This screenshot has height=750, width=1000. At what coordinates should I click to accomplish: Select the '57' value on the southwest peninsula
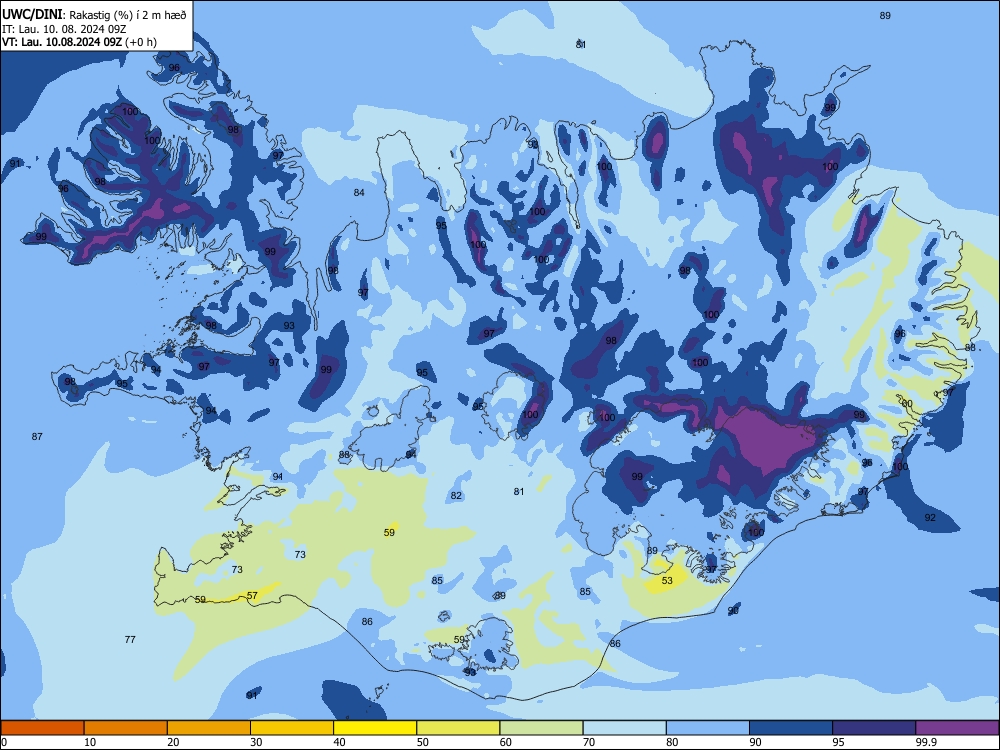tap(253, 596)
